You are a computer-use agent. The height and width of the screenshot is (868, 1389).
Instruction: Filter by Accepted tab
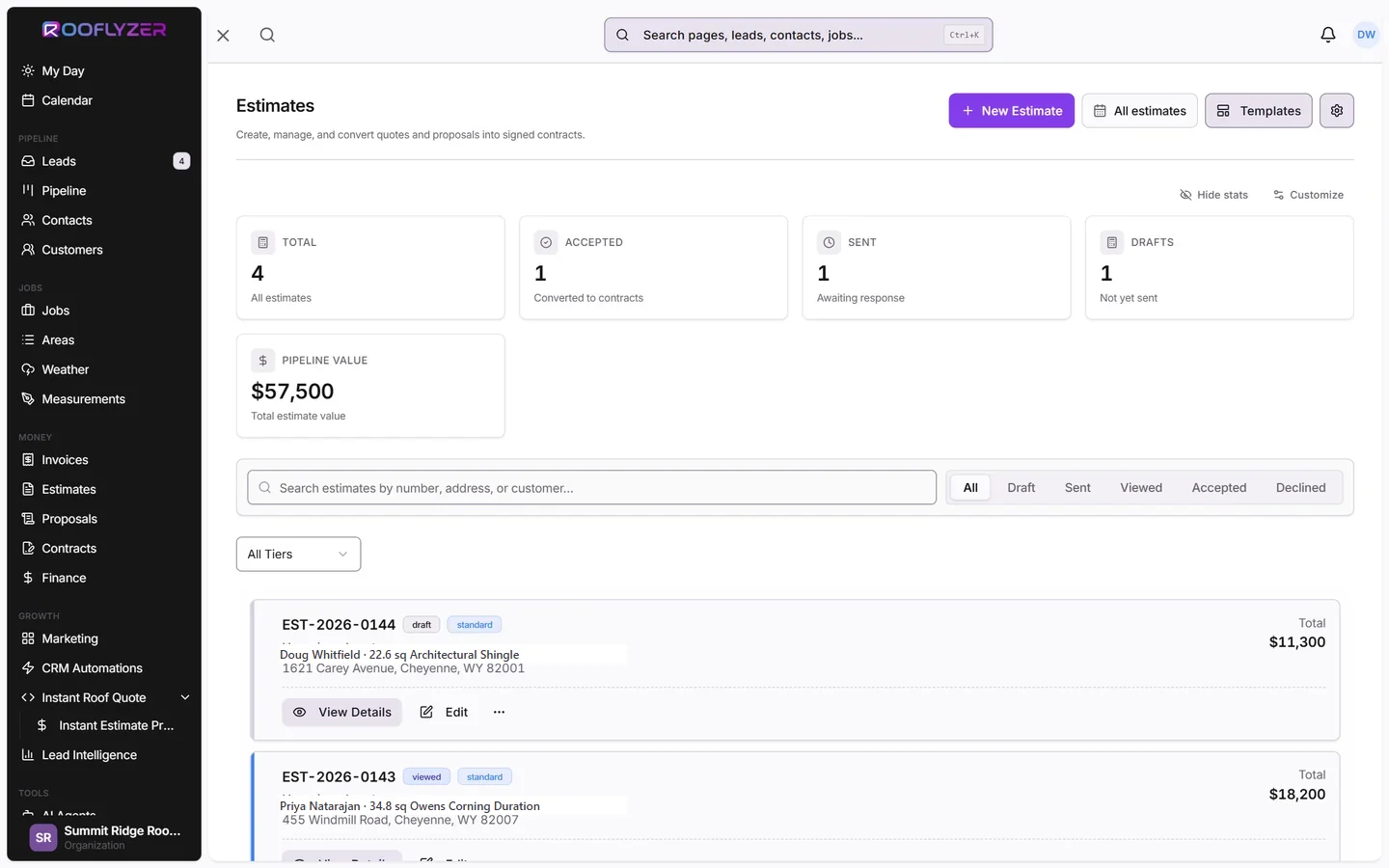pos(1219,488)
